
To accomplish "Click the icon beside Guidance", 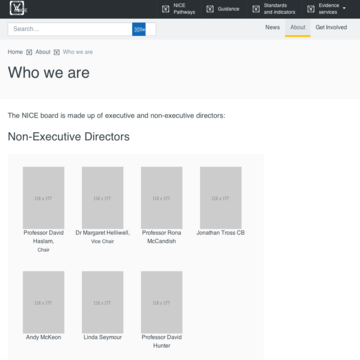I will 210,9.
